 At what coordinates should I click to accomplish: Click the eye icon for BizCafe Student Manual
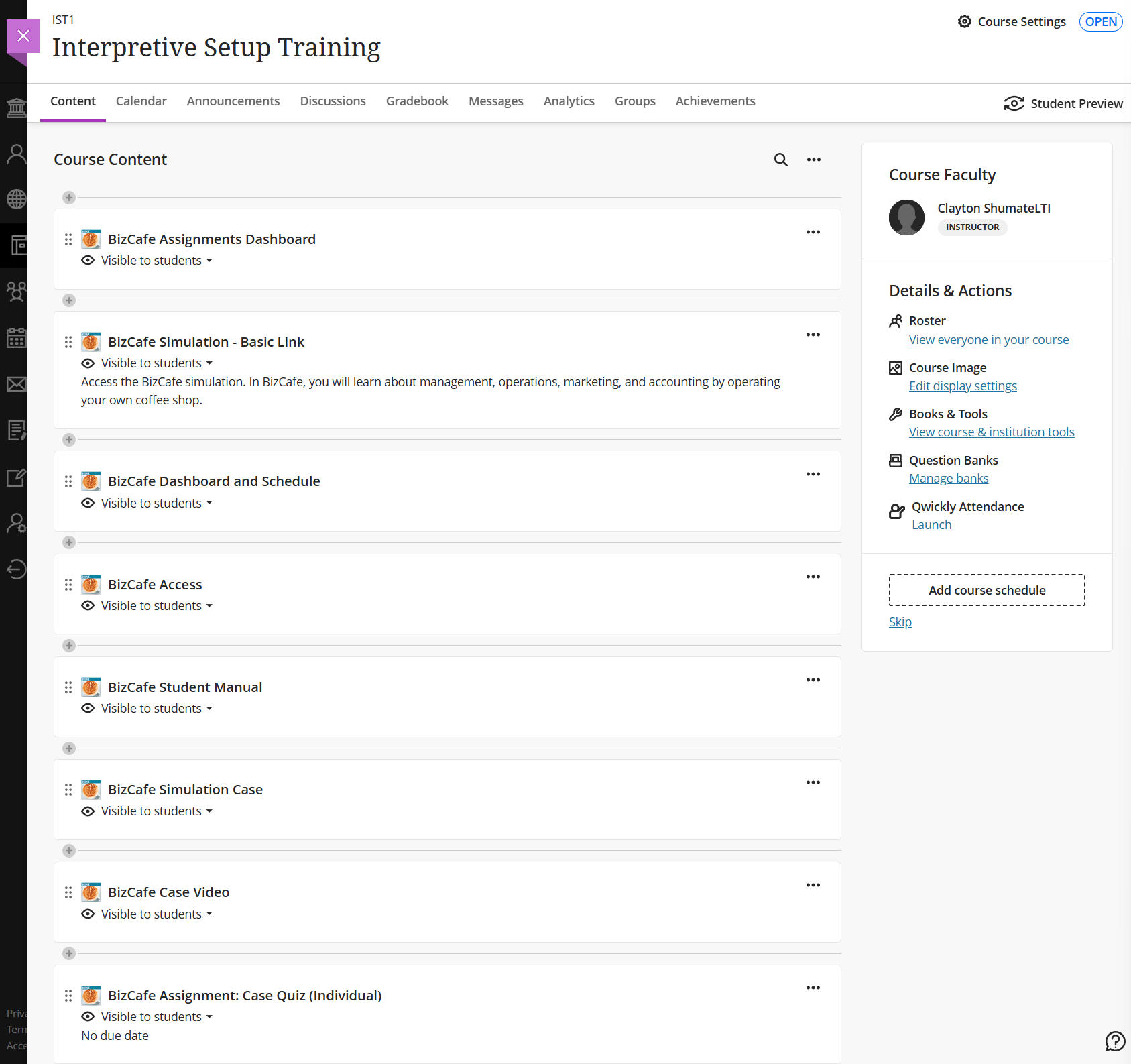click(88, 709)
